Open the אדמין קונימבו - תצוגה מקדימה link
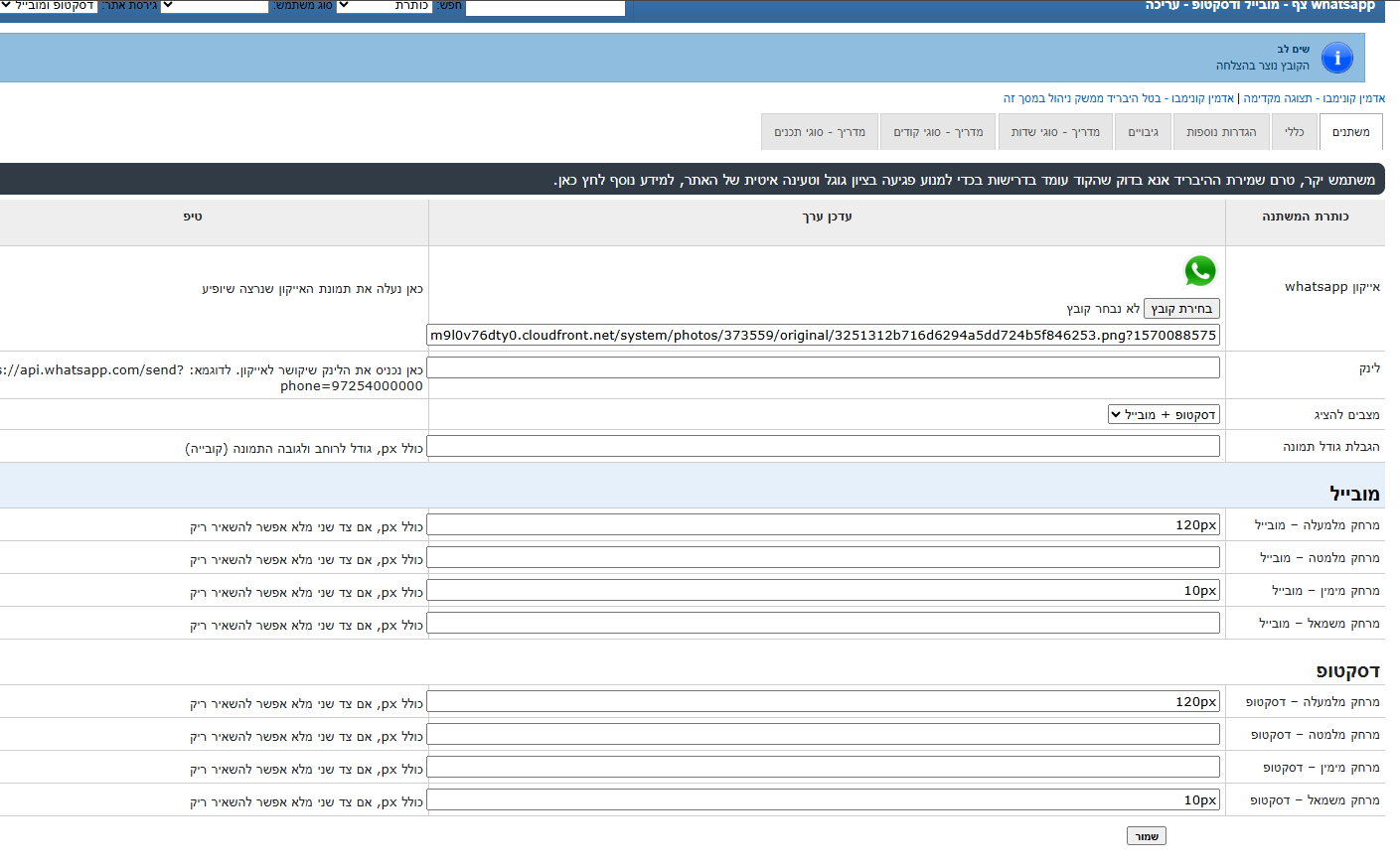1400x867 pixels. [1314, 98]
